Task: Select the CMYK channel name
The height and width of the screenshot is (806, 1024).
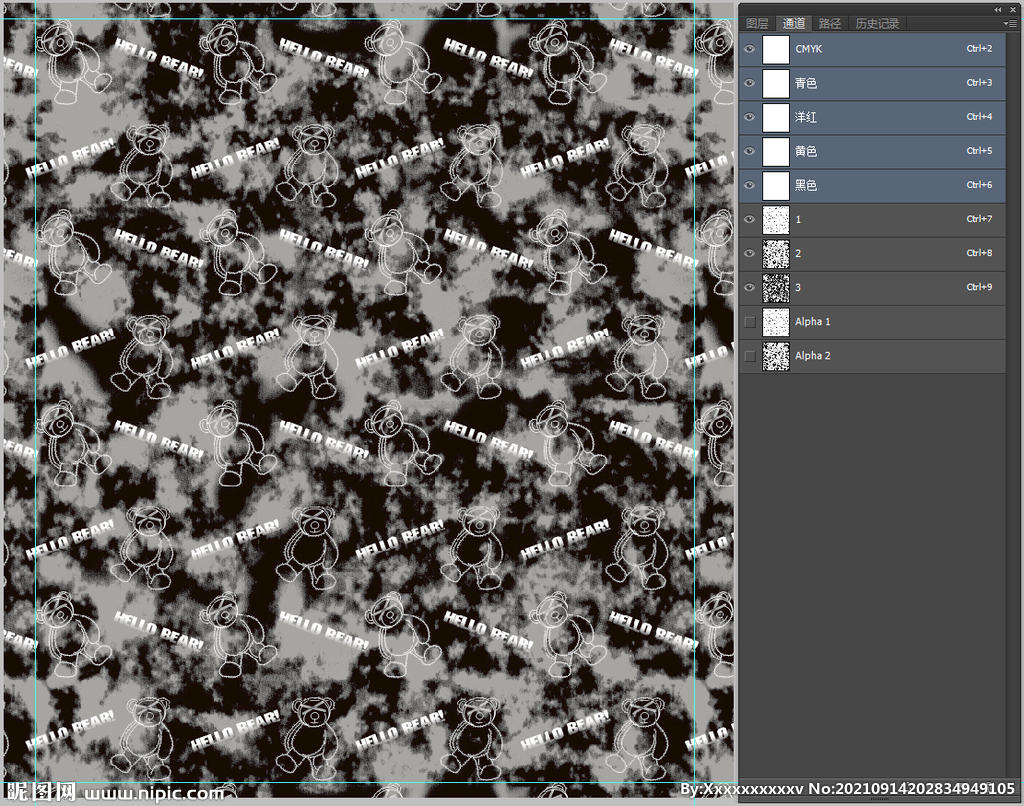Action: (808, 49)
